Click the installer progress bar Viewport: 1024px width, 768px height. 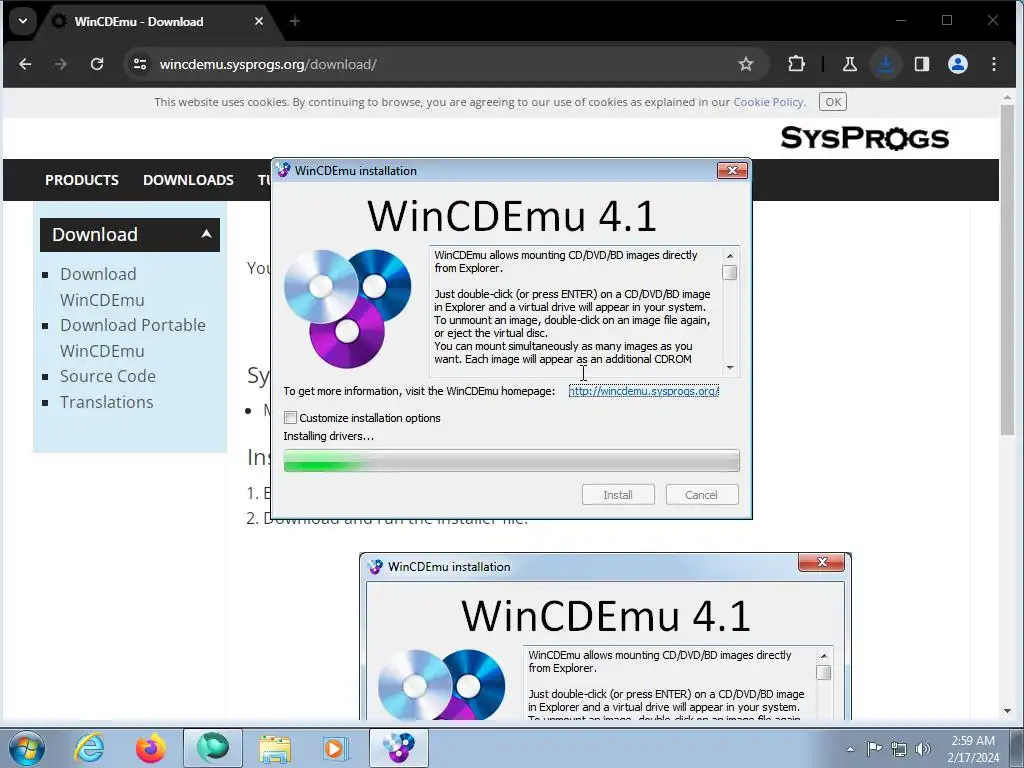point(511,460)
